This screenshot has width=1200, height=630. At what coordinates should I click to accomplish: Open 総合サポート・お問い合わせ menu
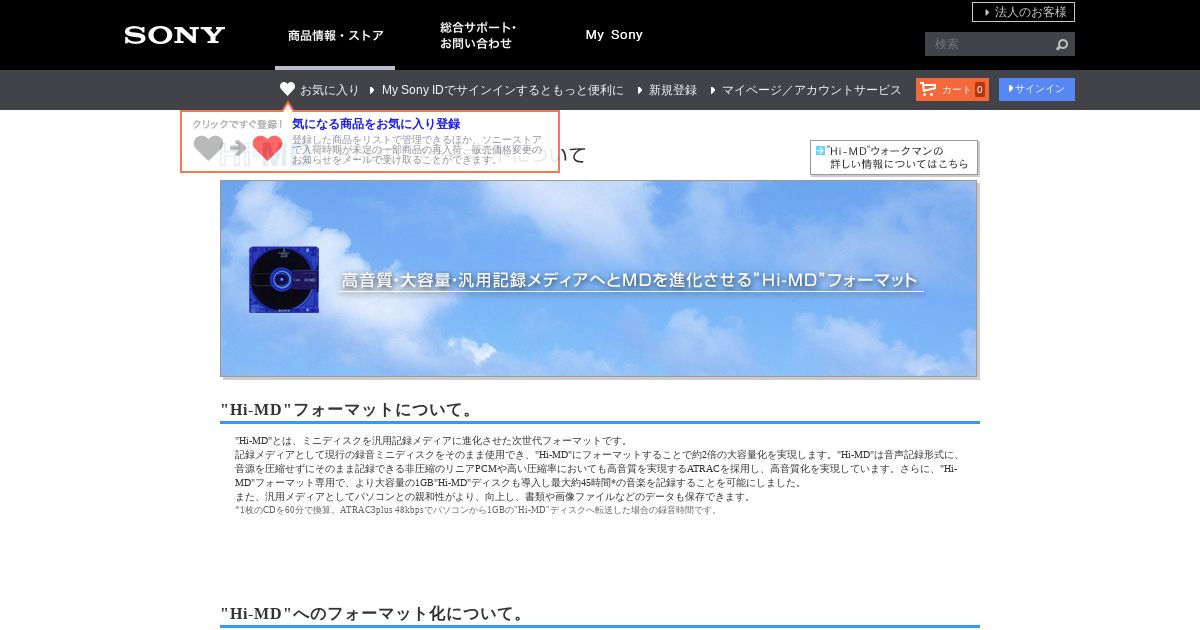[478, 36]
